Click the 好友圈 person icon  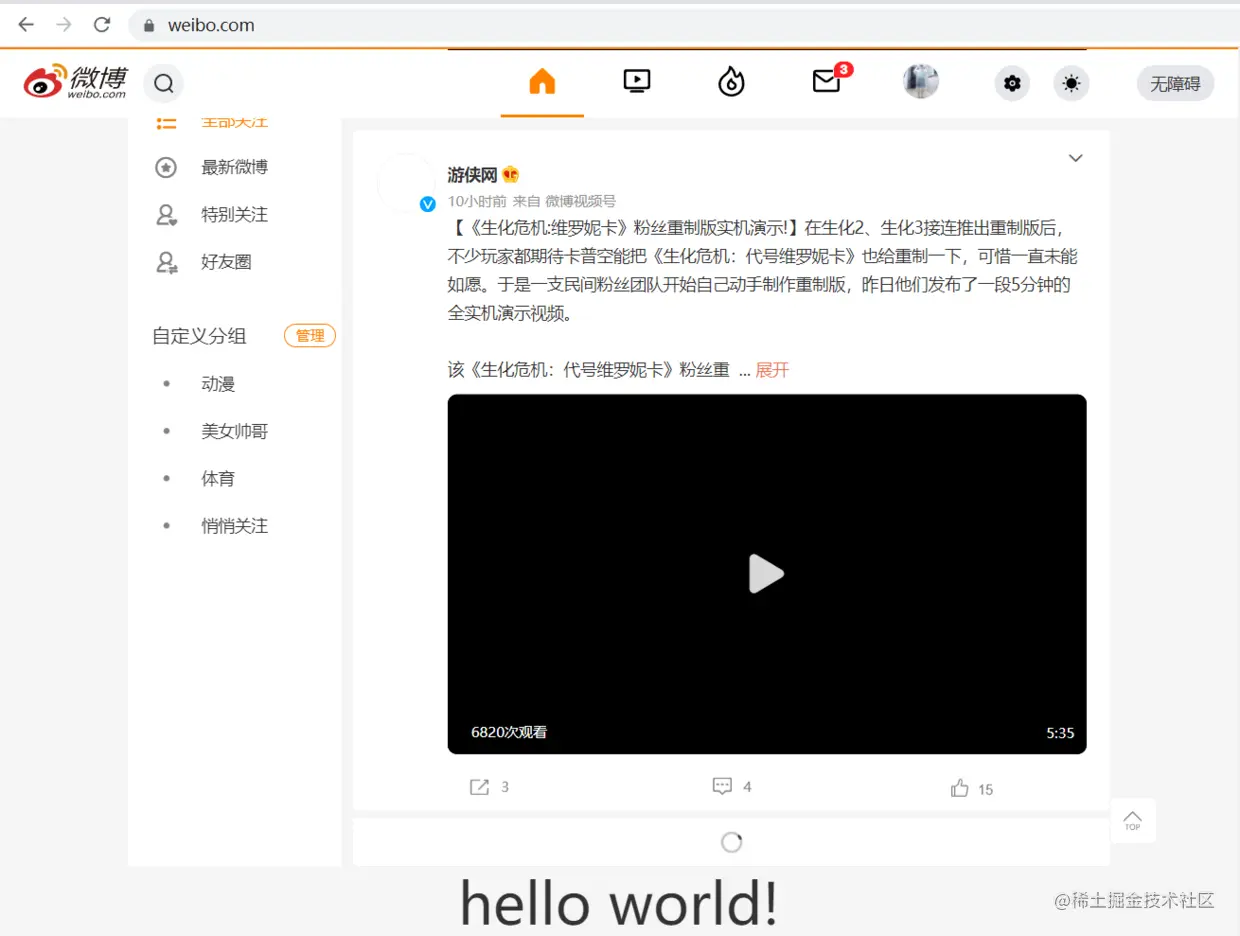pyautogui.click(x=166, y=262)
